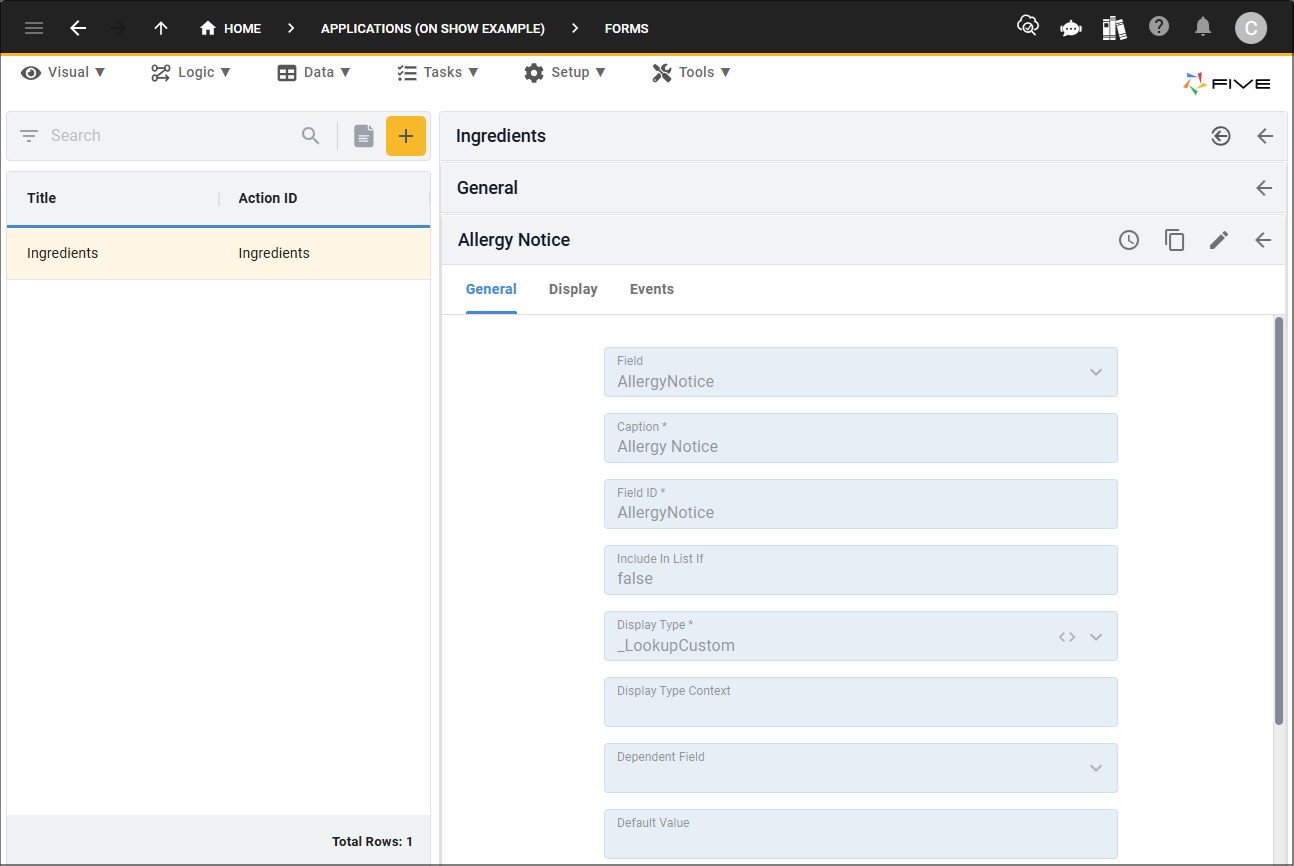The width and height of the screenshot is (1294, 866).
Task: Open Applications (On Show Example) breadcrumb
Action: (x=433, y=28)
